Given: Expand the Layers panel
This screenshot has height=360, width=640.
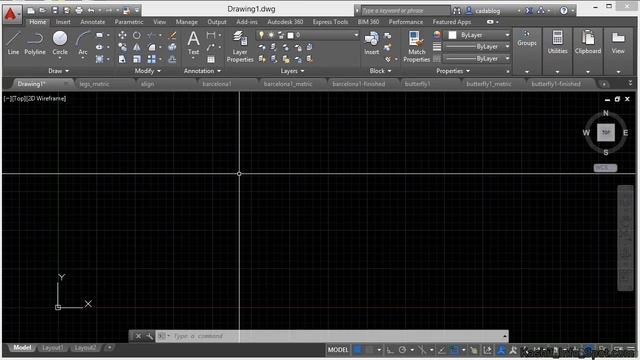Looking at the screenshot, I should coord(292,71).
